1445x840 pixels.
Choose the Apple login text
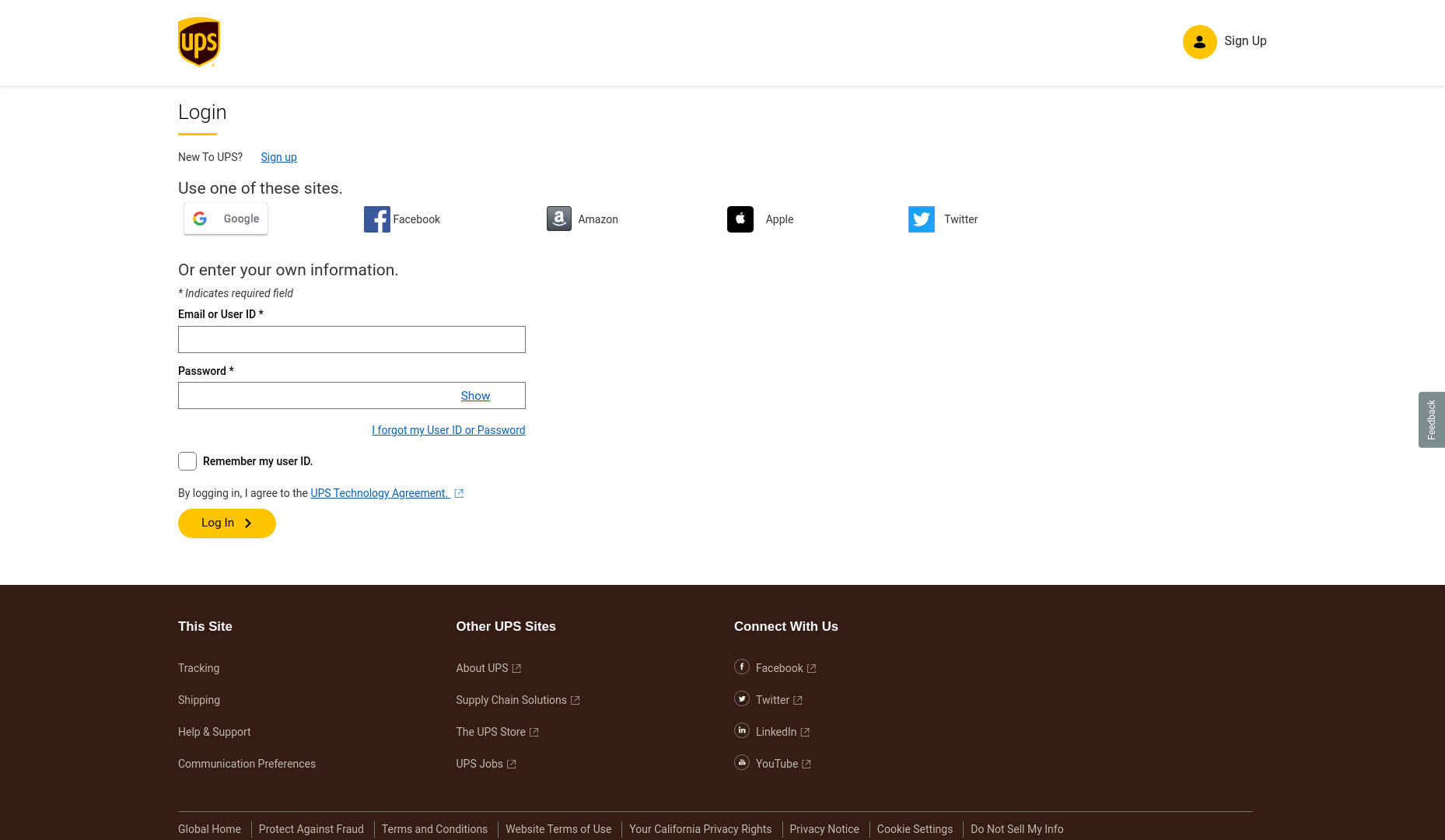pyautogui.click(x=779, y=219)
